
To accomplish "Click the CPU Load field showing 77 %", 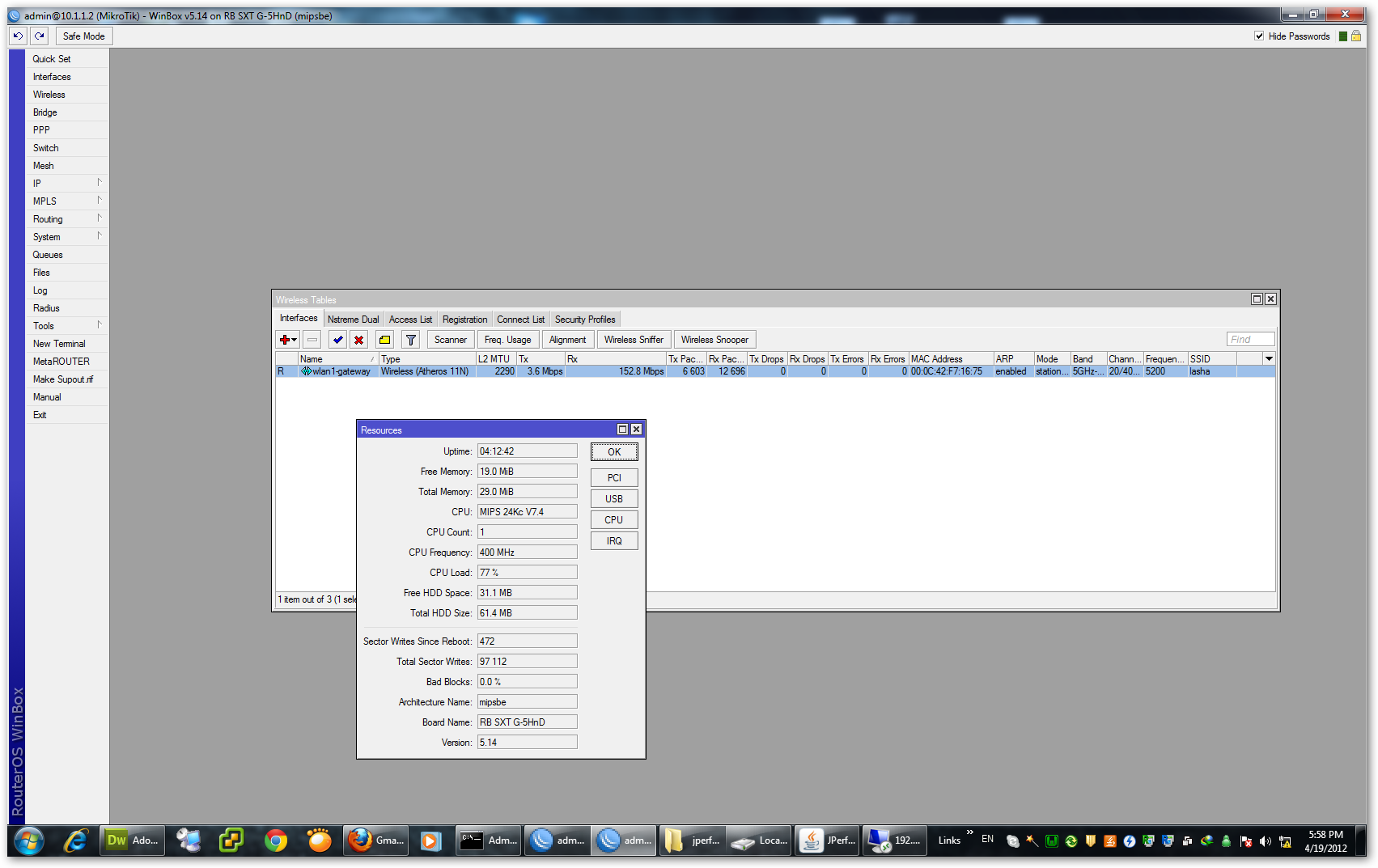I will [x=528, y=573].
